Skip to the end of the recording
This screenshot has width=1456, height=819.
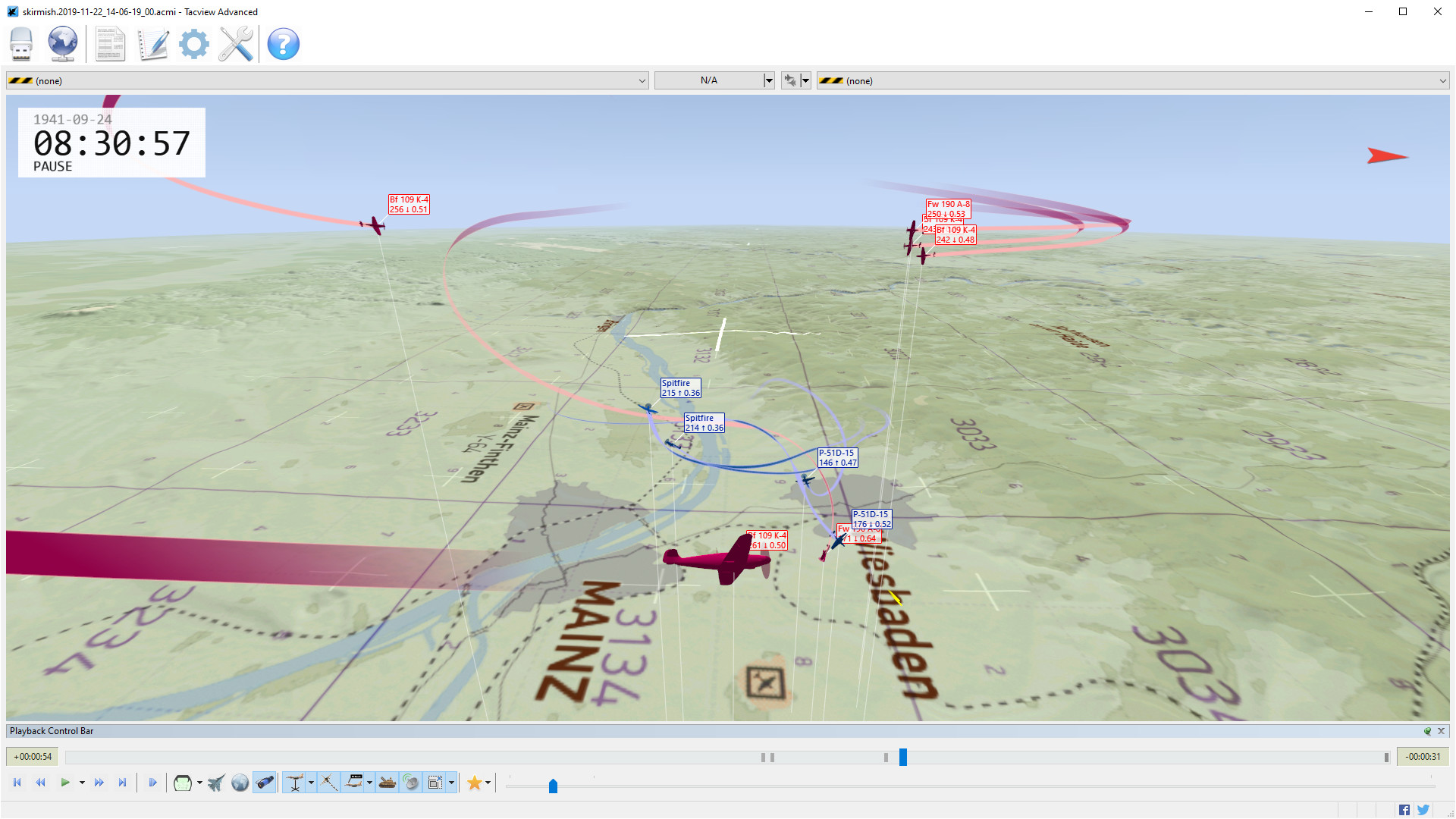[123, 782]
